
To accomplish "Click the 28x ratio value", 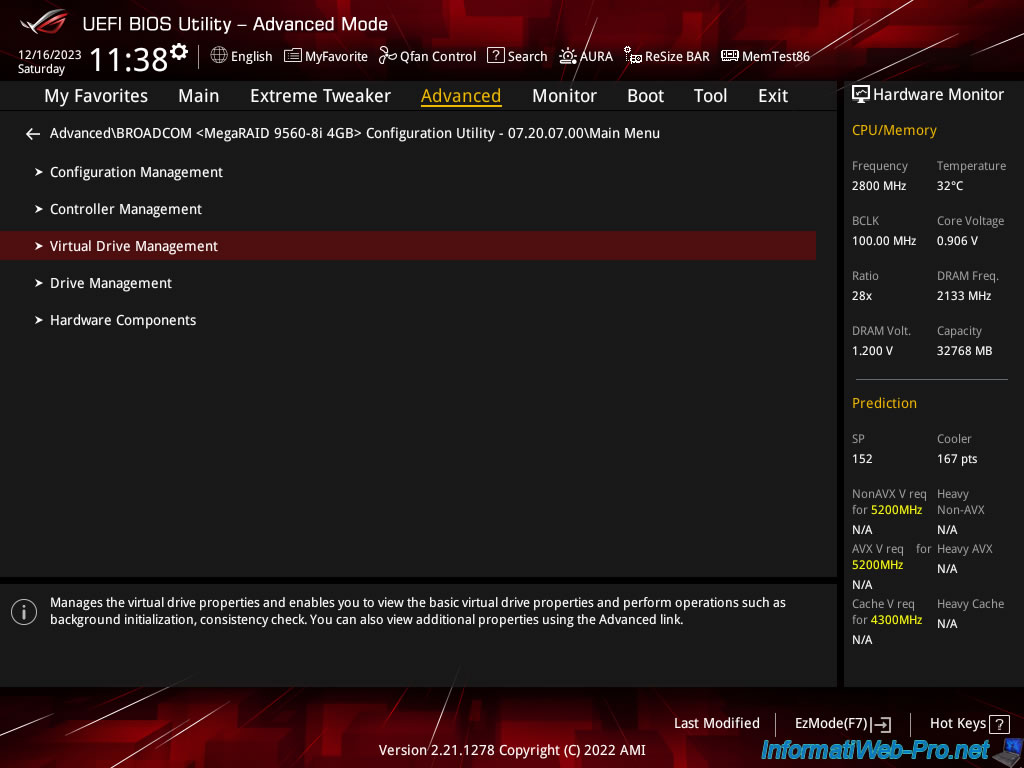I will pos(861,296).
